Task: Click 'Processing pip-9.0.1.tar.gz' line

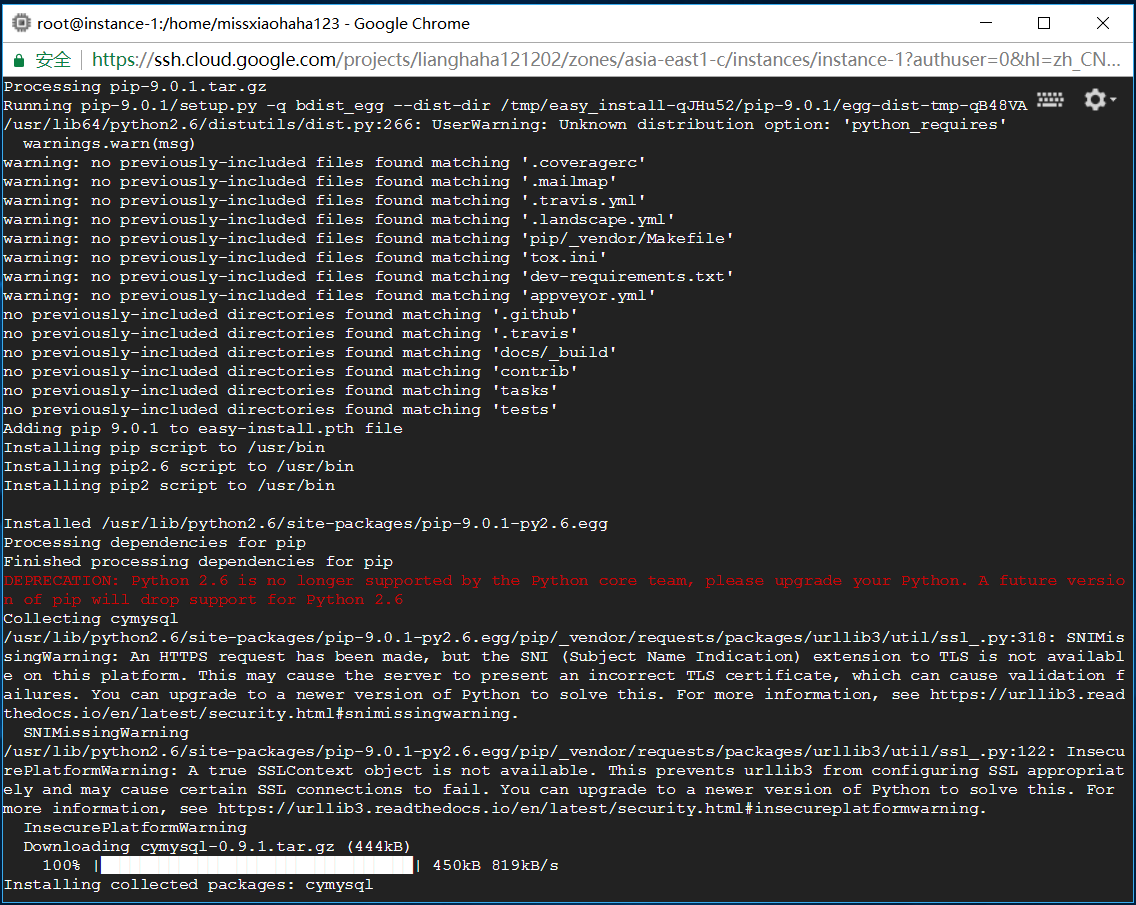Action: point(135,87)
